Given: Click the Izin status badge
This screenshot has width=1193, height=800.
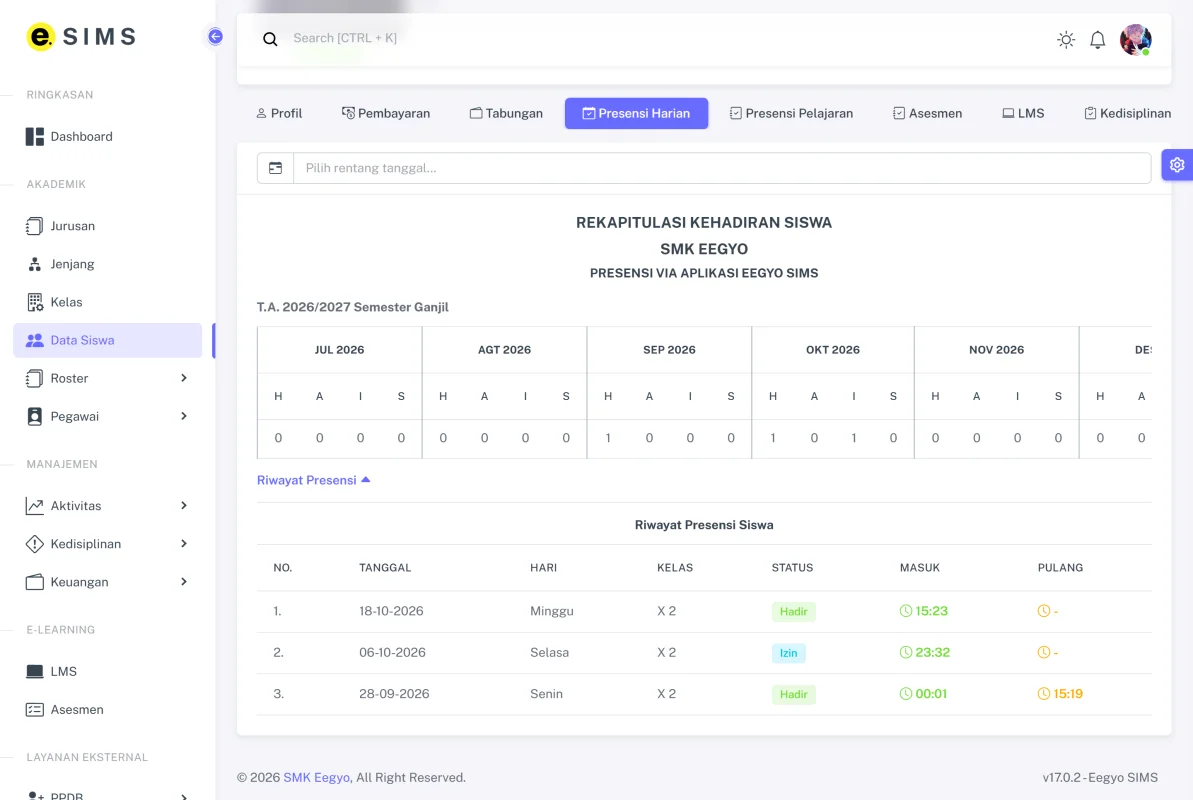Looking at the screenshot, I should 788,653.
